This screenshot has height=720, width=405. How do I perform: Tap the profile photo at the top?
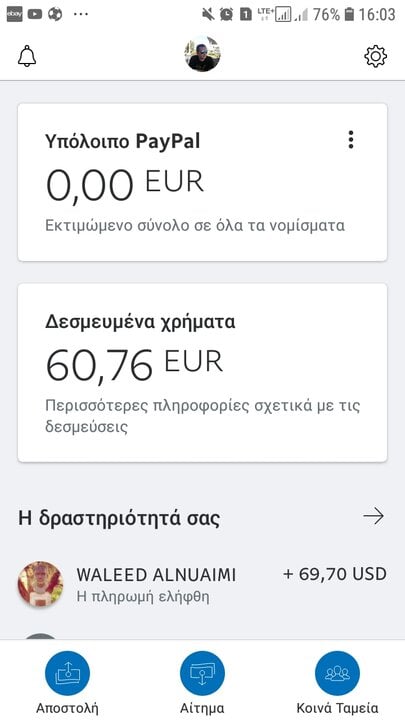pyautogui.click(x=202, y=54)
